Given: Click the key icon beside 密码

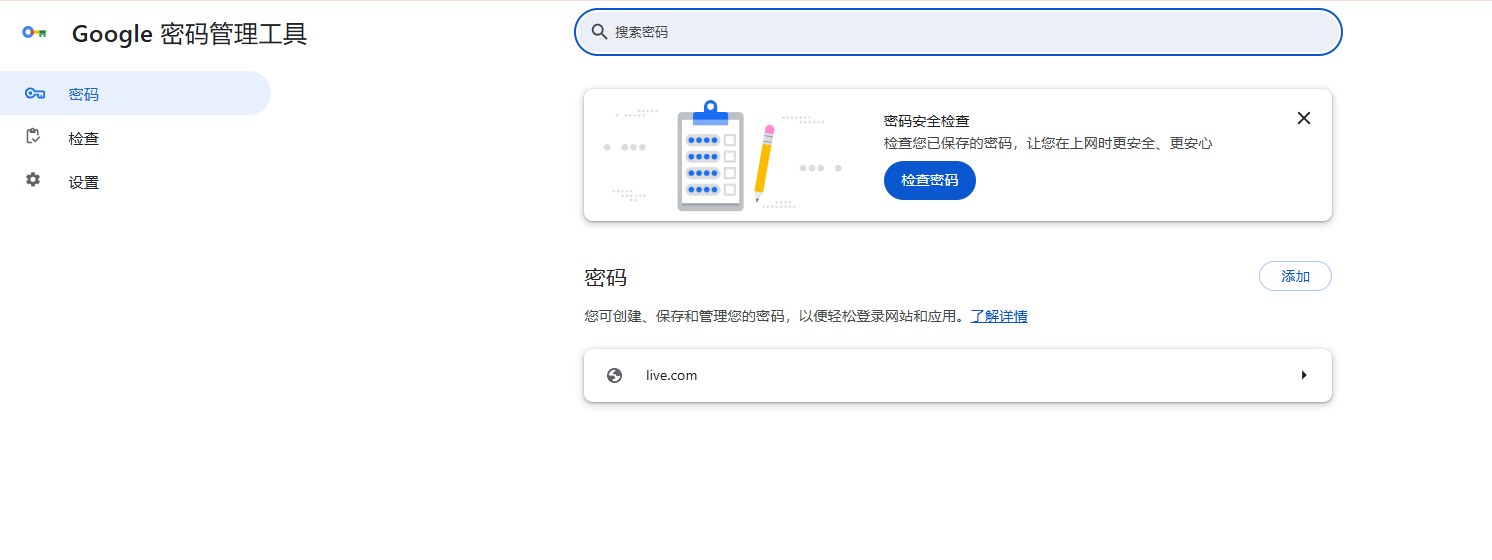Looking at the screenshot, I should click(x=35, y=94).
